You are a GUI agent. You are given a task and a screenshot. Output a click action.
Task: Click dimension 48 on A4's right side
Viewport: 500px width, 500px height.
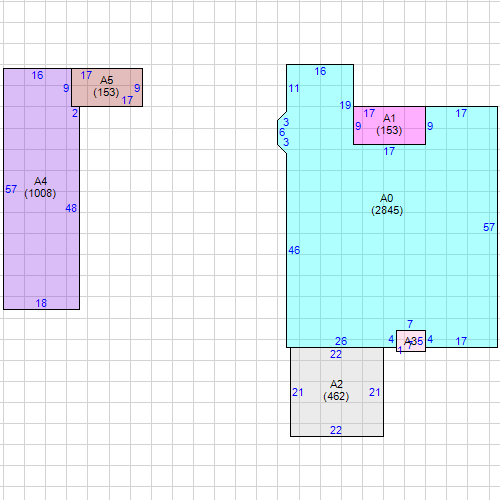(x=71, y=208)
